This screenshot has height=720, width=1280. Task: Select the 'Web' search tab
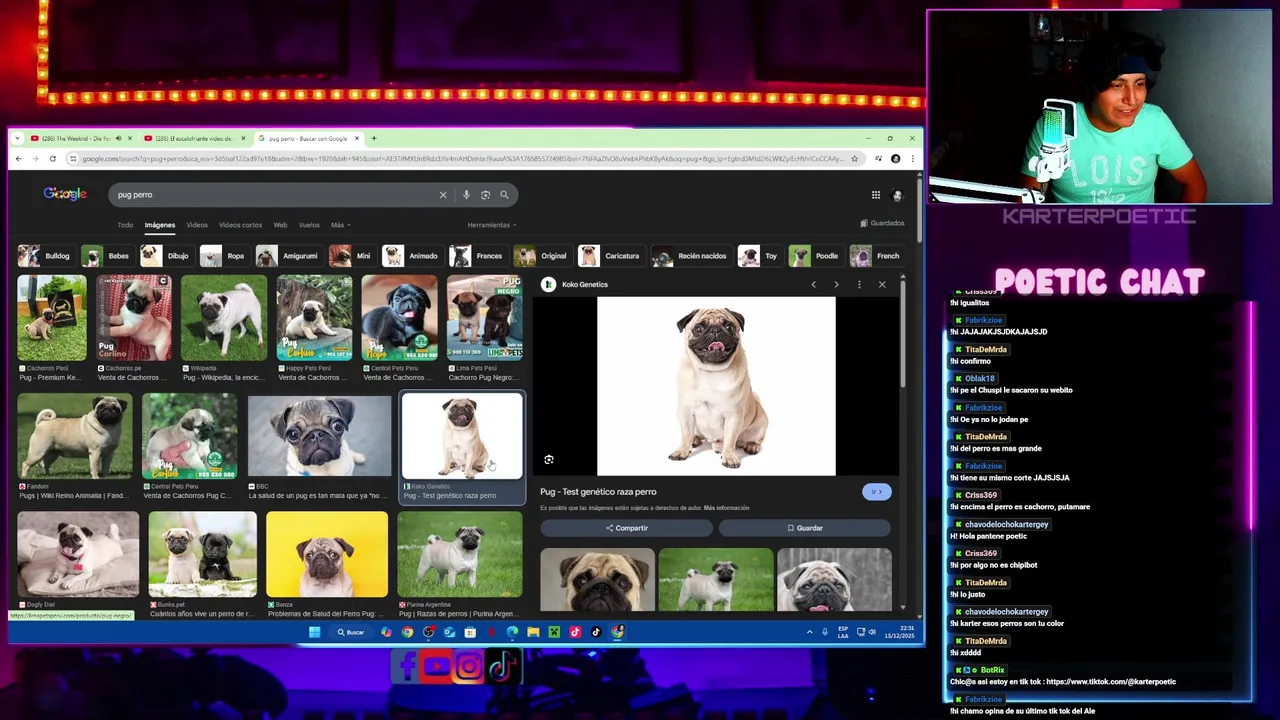pyautogui.click(x=280, y=225)
